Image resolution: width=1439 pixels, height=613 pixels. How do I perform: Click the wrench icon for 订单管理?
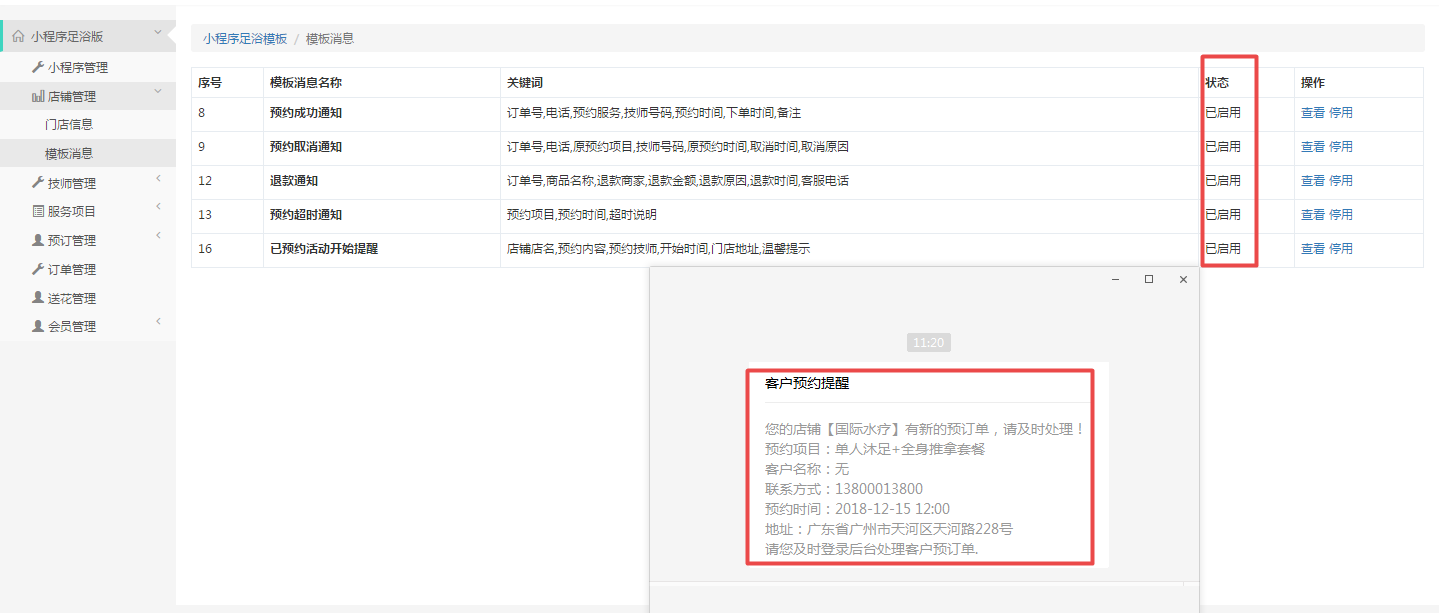click(38, 270)
